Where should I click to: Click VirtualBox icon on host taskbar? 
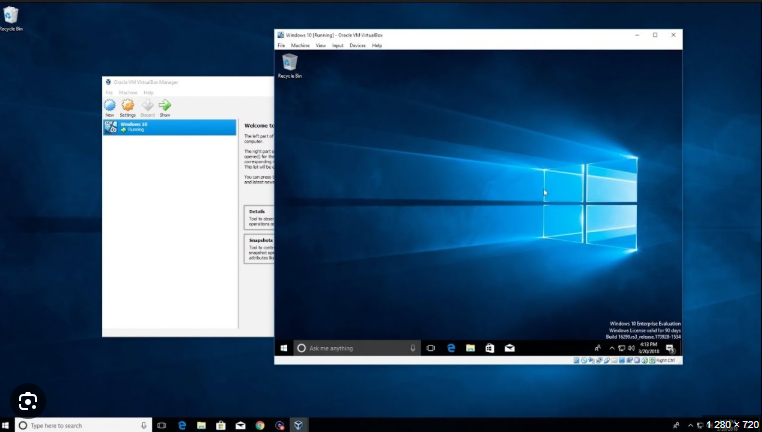[x=296, y=425]
